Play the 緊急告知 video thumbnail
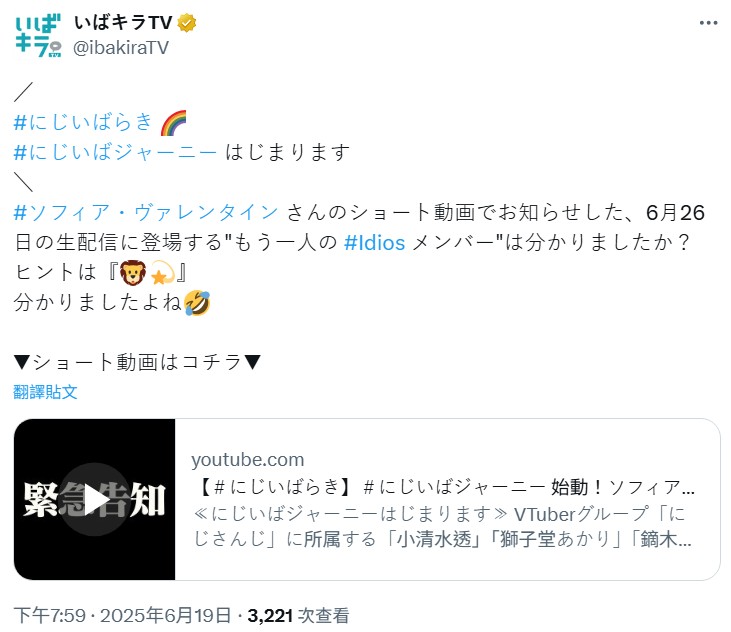 point(95,500)
